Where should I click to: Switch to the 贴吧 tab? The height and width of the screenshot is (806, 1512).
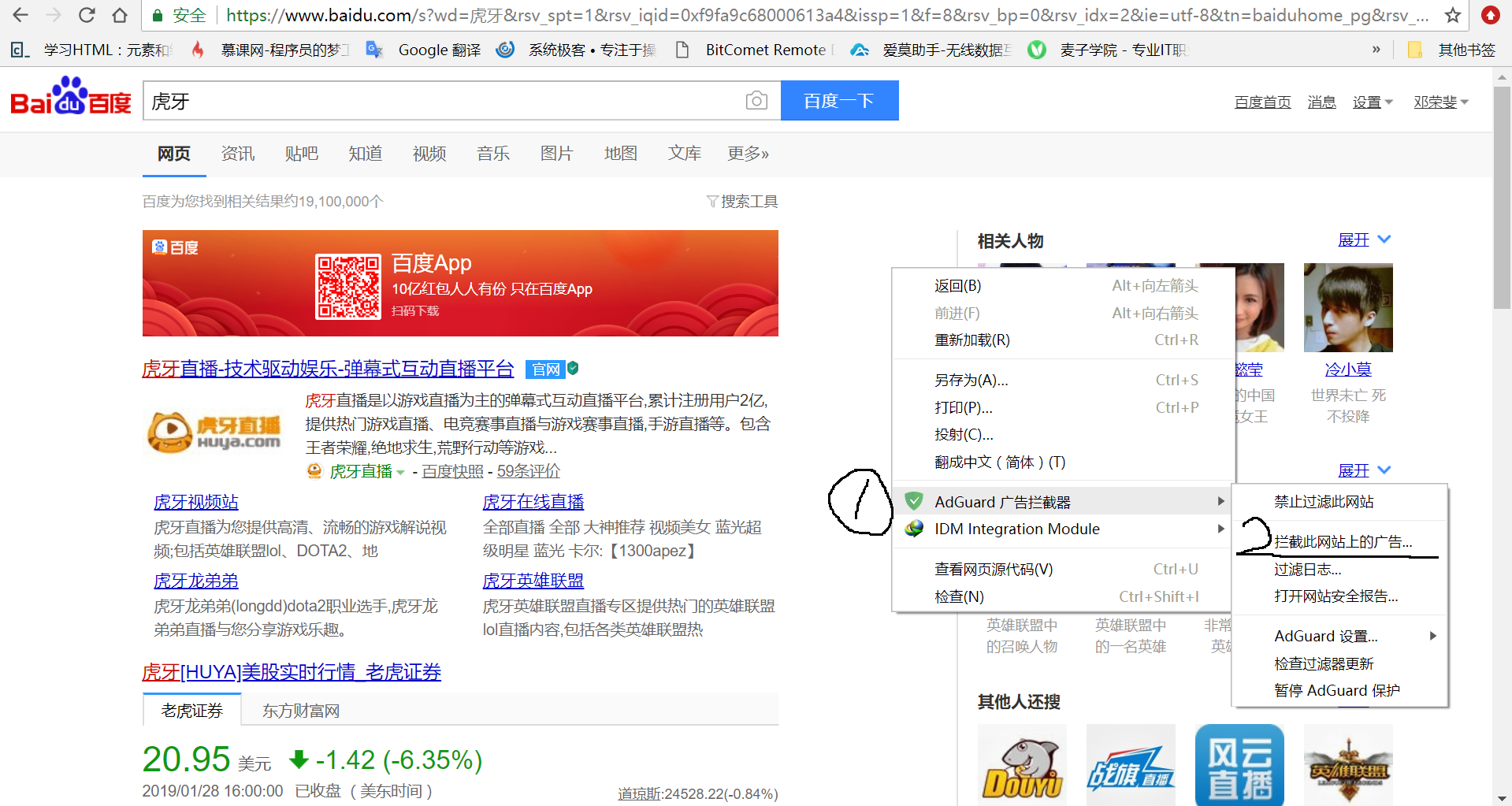[302, 154]
